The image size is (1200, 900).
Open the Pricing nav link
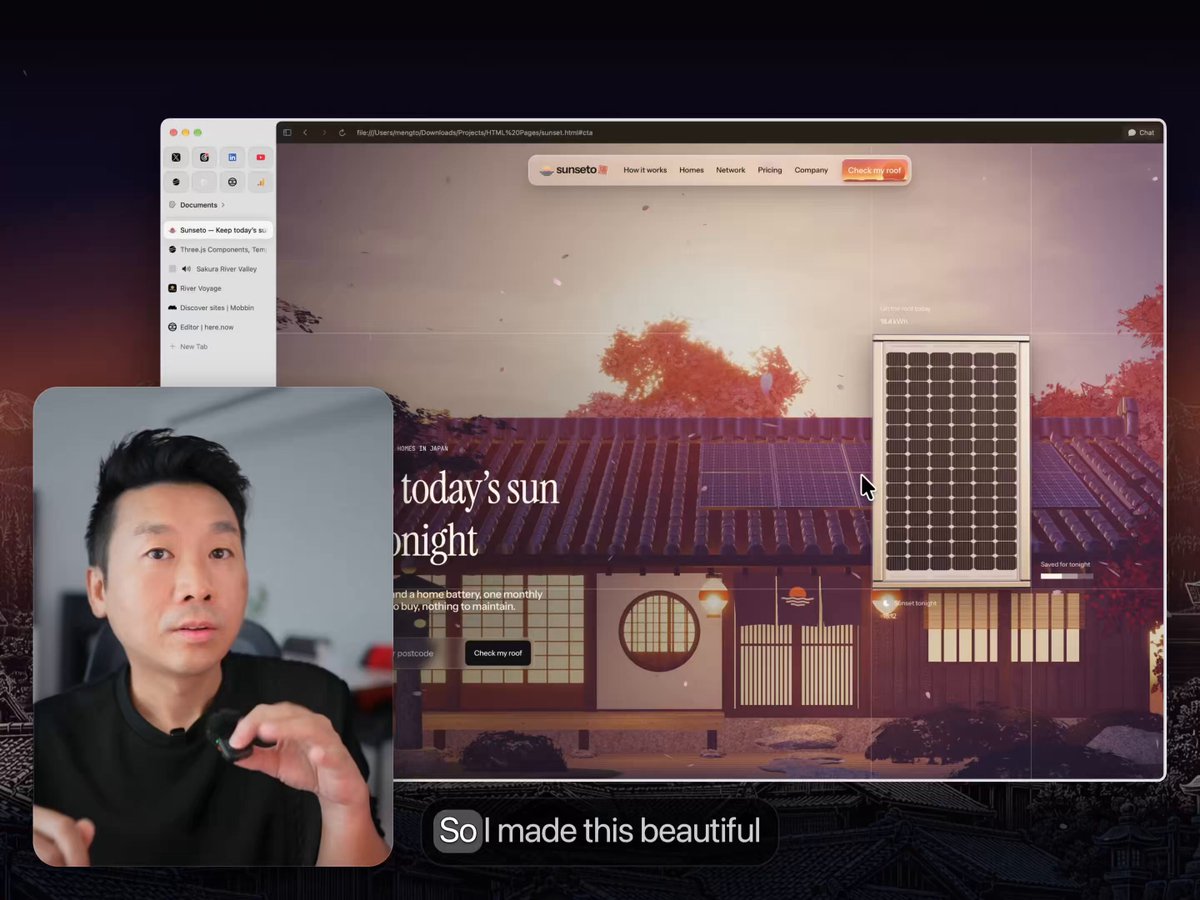[770, 170]
